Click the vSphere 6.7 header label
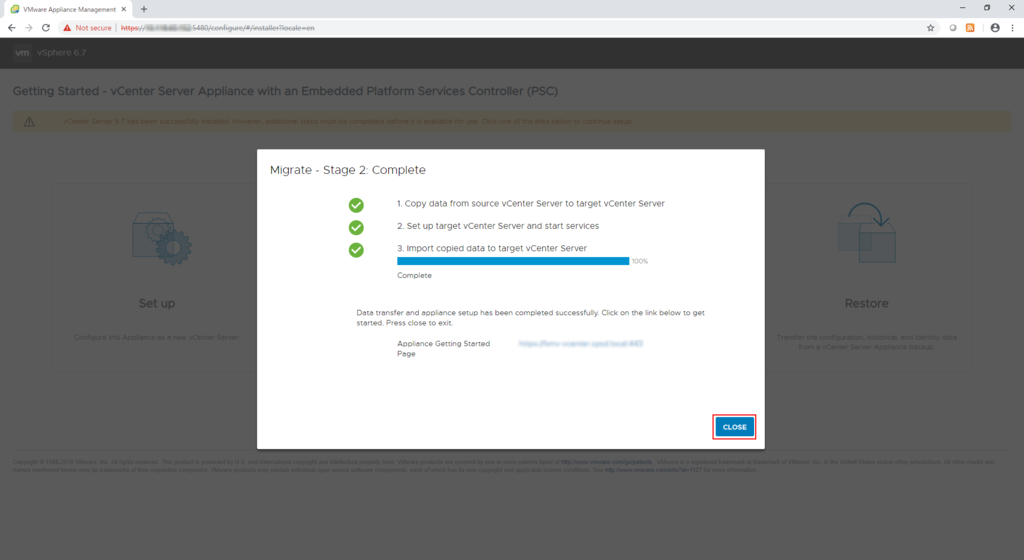 (61, 53)
